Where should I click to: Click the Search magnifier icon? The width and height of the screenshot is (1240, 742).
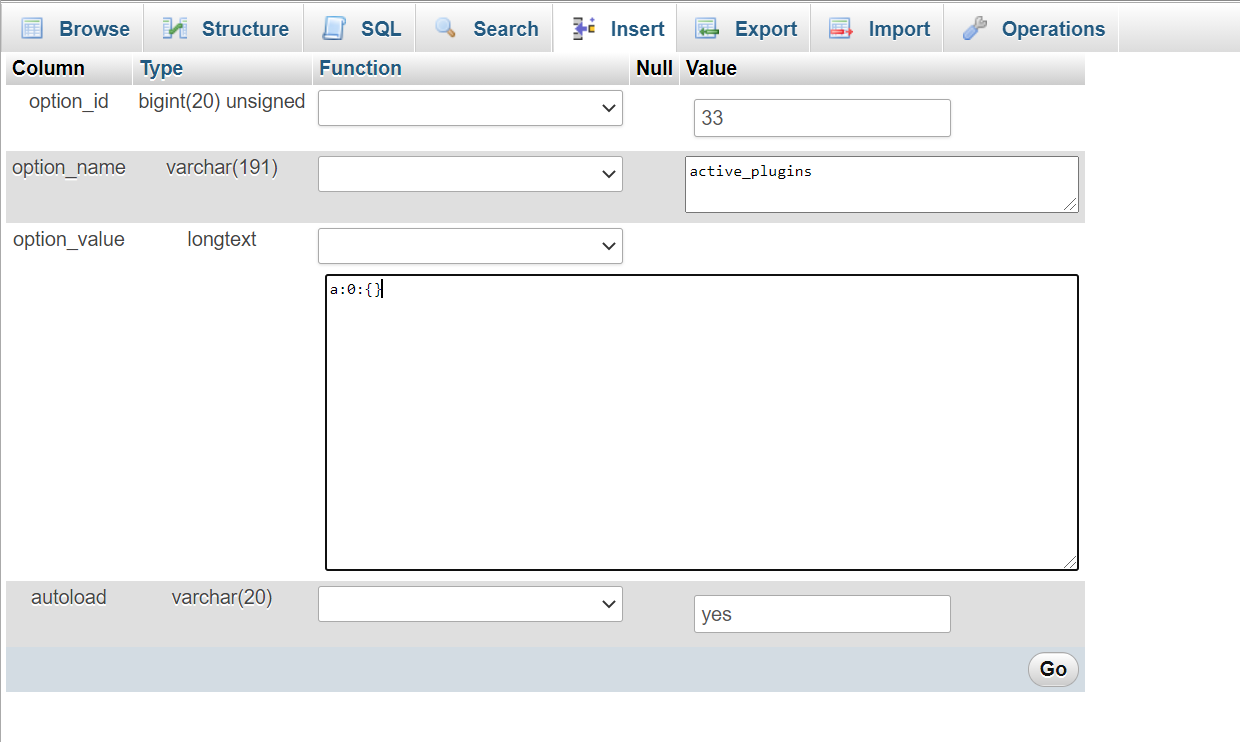(x=446, y=29)
